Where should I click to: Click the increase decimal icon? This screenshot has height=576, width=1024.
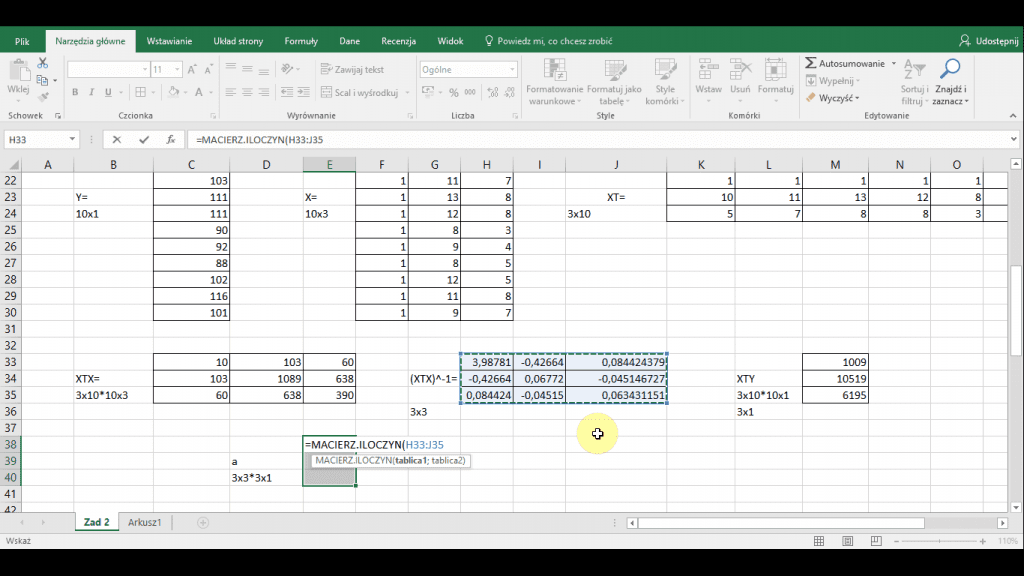point(493,93)
